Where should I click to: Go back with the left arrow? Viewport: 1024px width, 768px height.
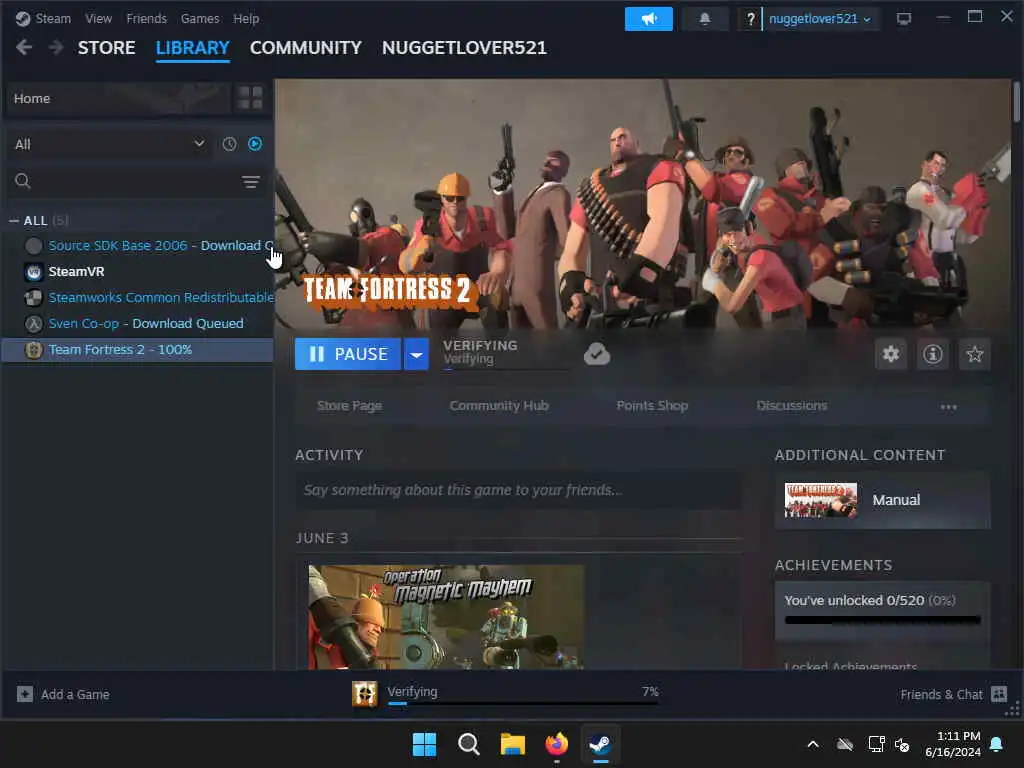coord(24,48)
